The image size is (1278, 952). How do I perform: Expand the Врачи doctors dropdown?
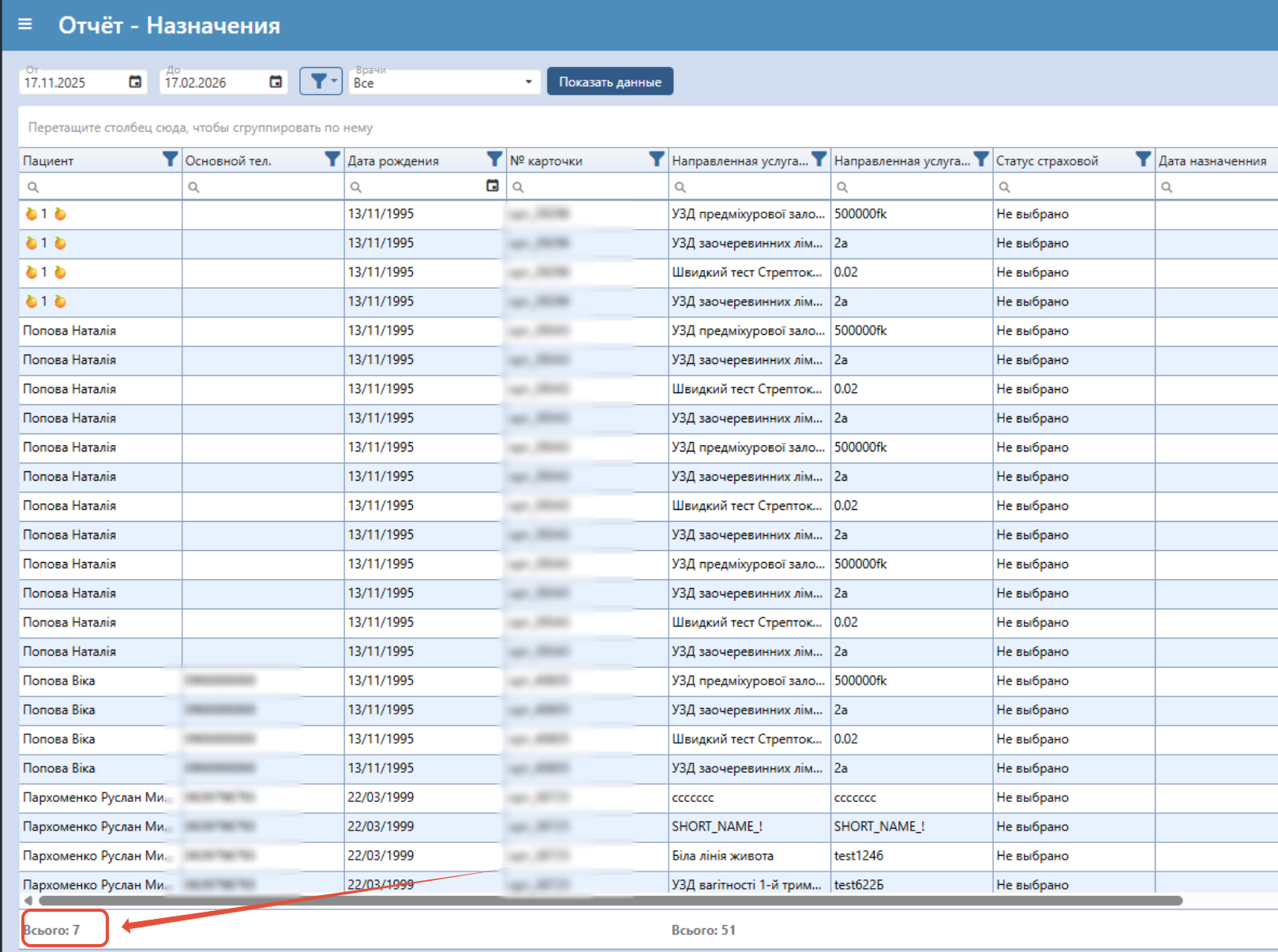(x=528, y=82)
